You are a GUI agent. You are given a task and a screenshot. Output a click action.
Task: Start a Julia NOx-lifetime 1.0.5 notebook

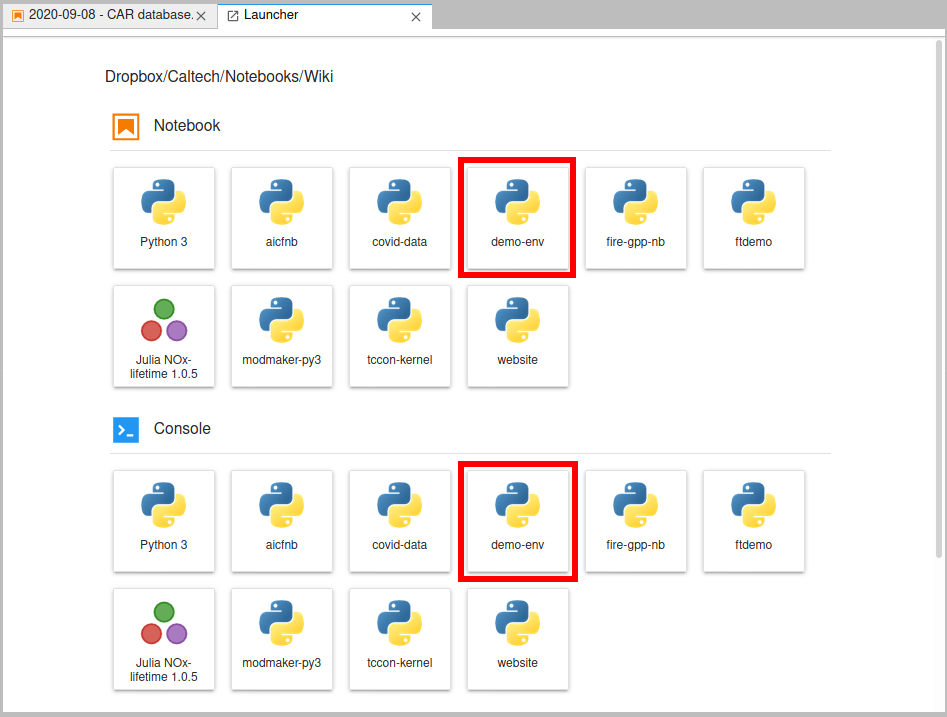[x=164, y=336]
